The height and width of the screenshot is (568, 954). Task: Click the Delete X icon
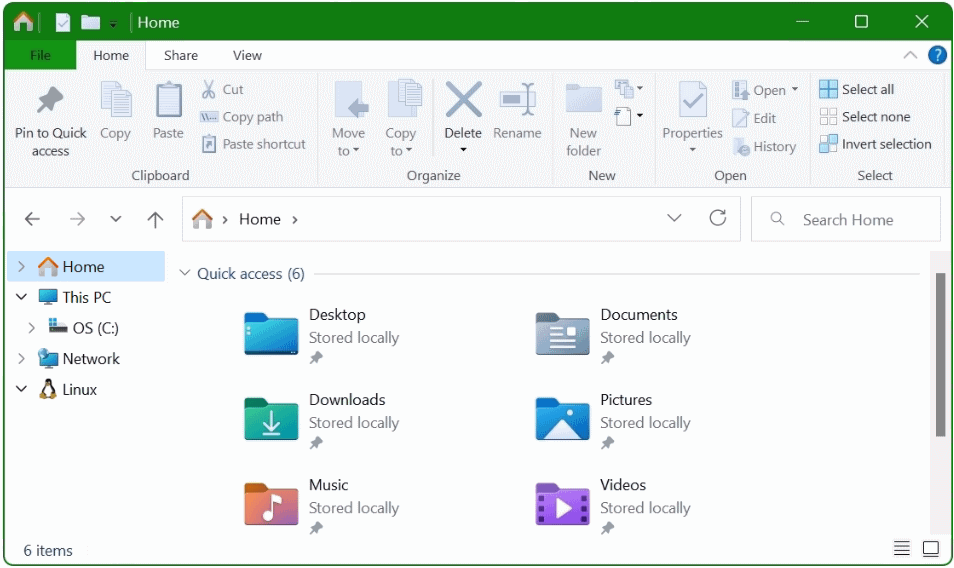pos(464,99)
